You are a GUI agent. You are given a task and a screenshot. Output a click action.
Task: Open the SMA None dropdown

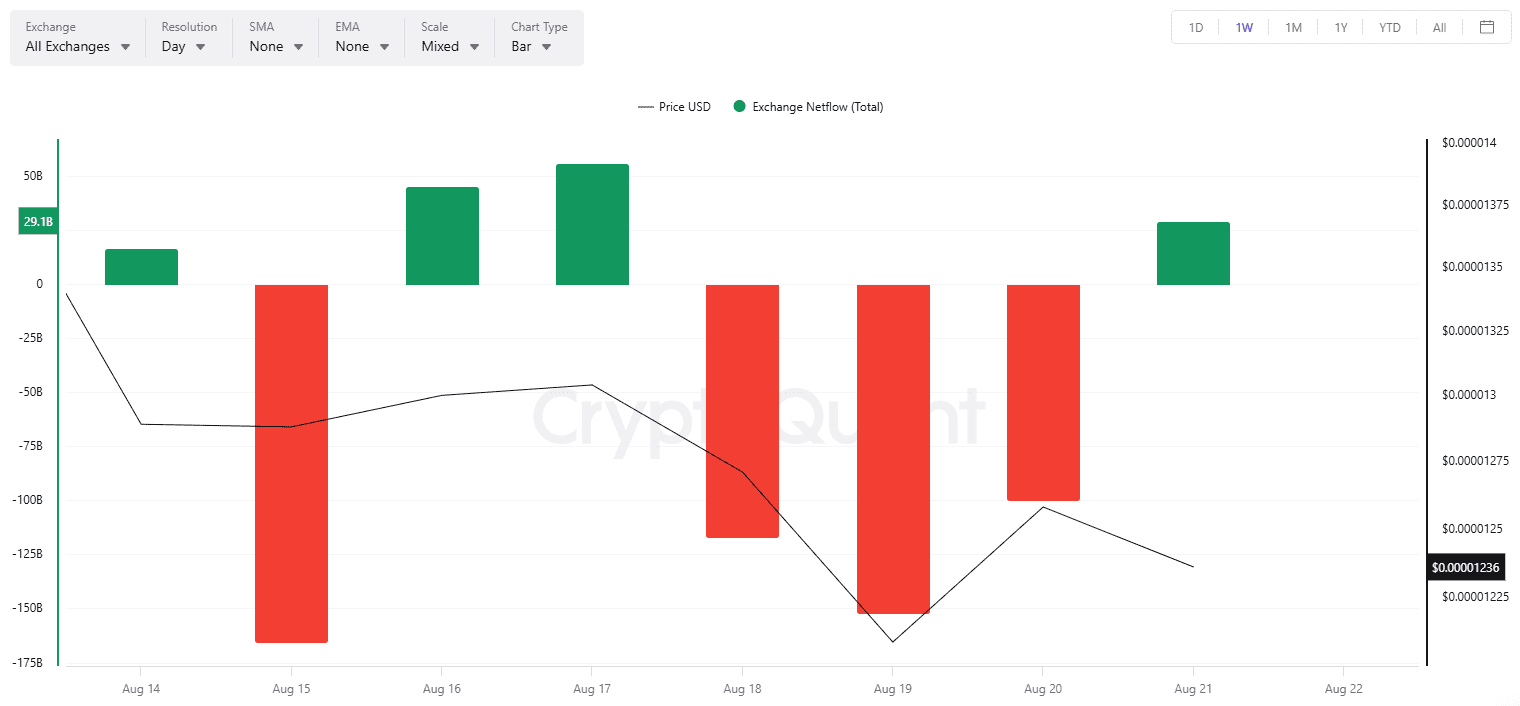pos(276,46)
